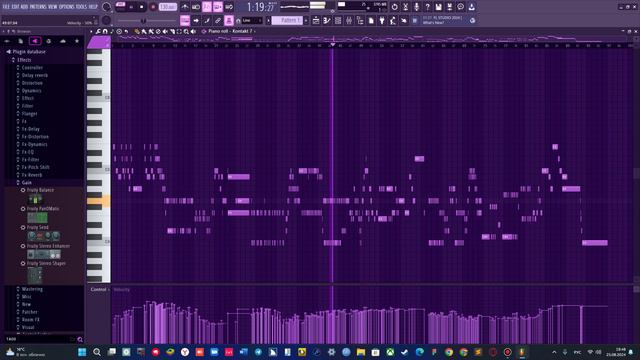Click the master volume knob
The height and width of the screenshot is (360, 640).
107,7
